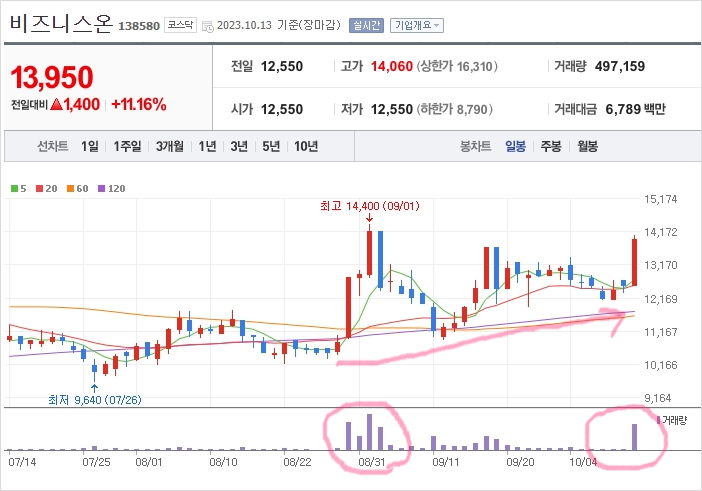
Task: Click the red 20-day moving average swatch
Action: coord(39,189)
